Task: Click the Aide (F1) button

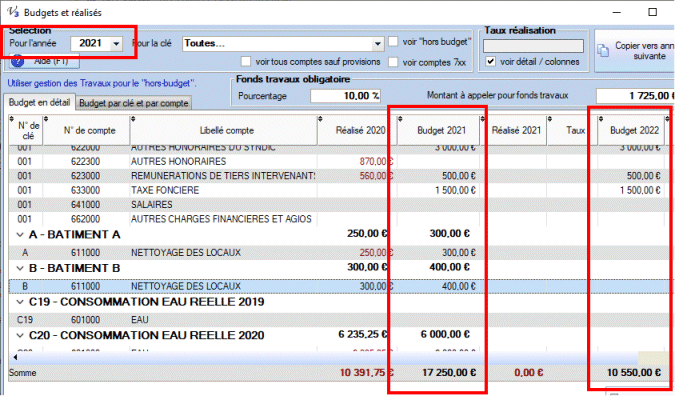Action: (x=44, y=61)
